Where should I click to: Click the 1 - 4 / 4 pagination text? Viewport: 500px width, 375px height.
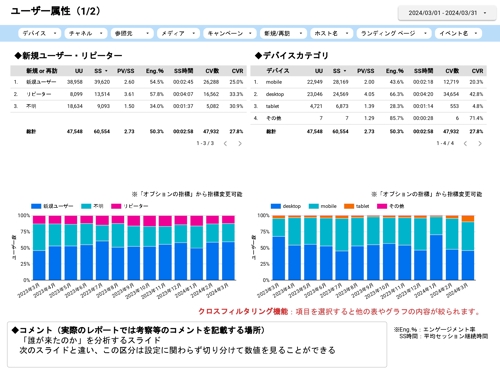[x=445, y=143]
